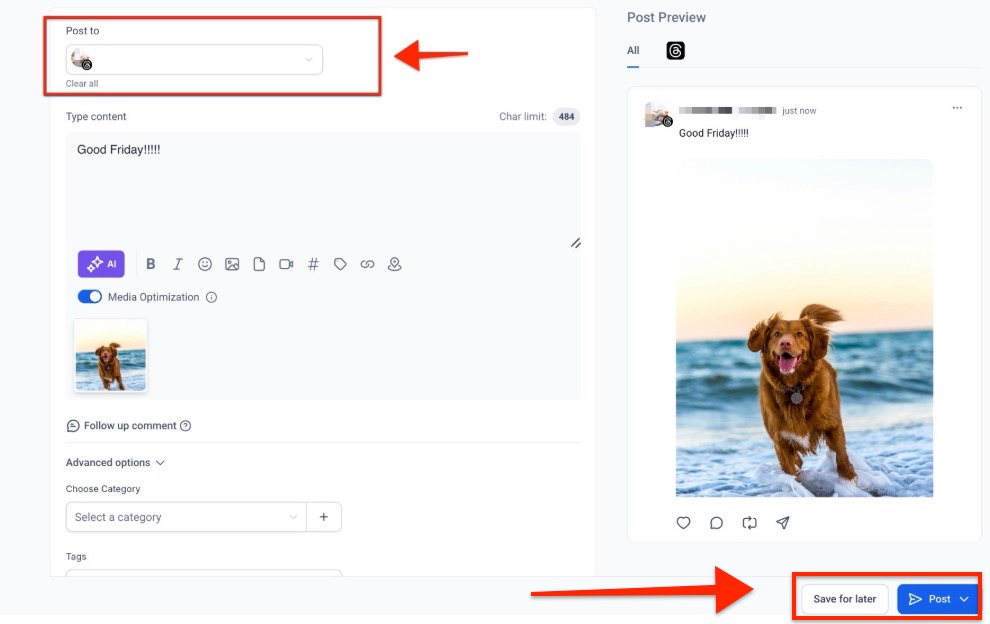
Task: Click the heart icon in the preview
Action: (x=683, y=522)
